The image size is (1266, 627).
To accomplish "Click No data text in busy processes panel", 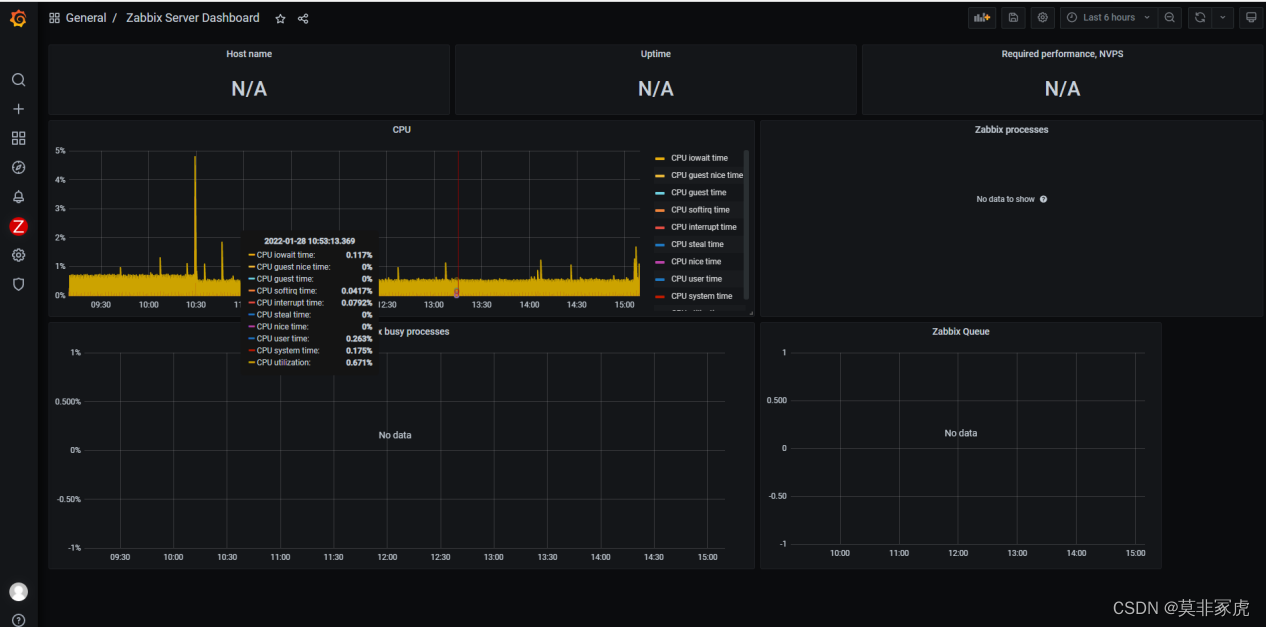I will click(395, 435).
